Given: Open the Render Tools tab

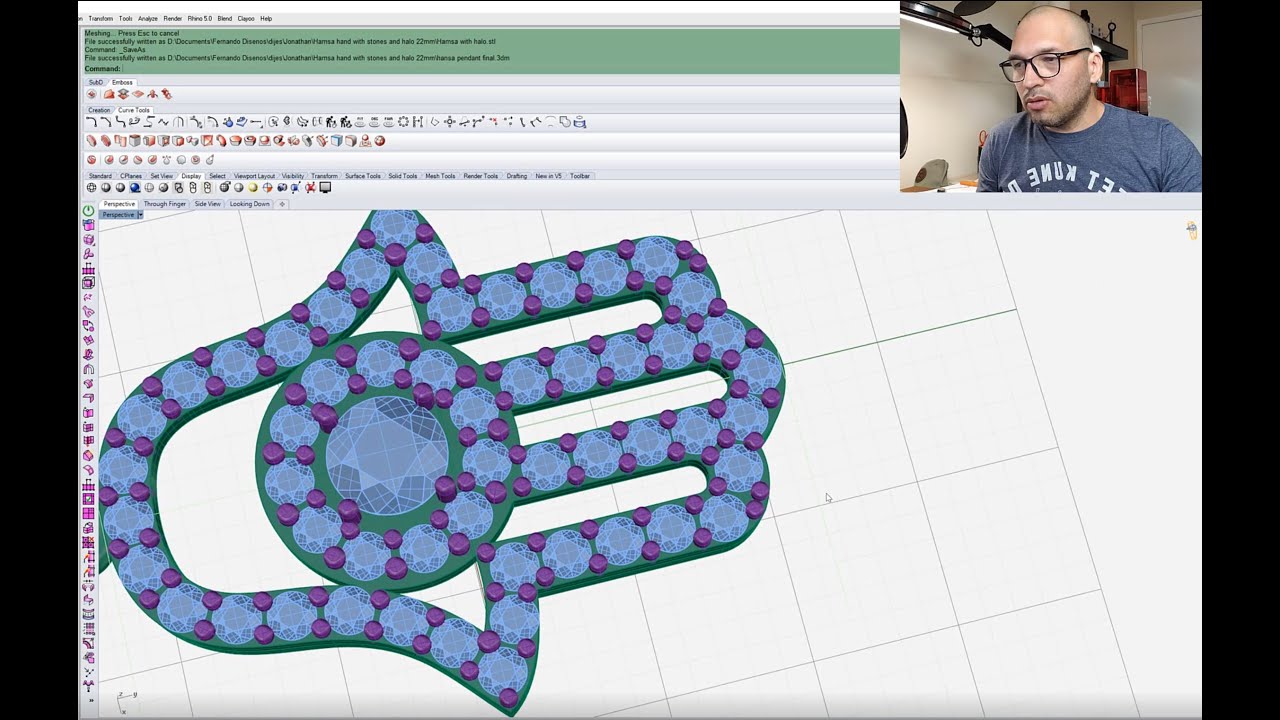Looking at the screenshot, I should click(x=481, y=176).
